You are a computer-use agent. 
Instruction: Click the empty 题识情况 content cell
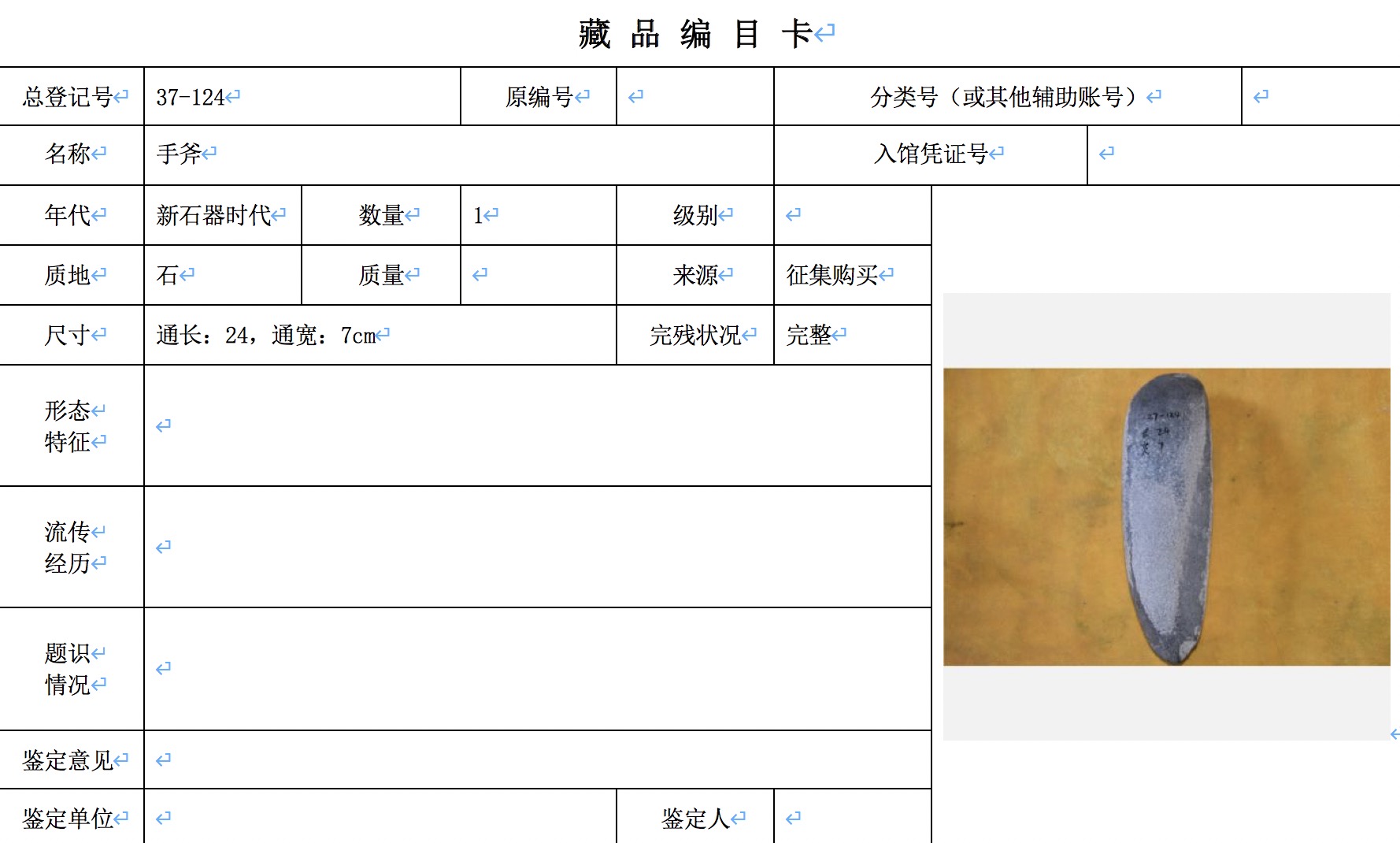point(538,669)
